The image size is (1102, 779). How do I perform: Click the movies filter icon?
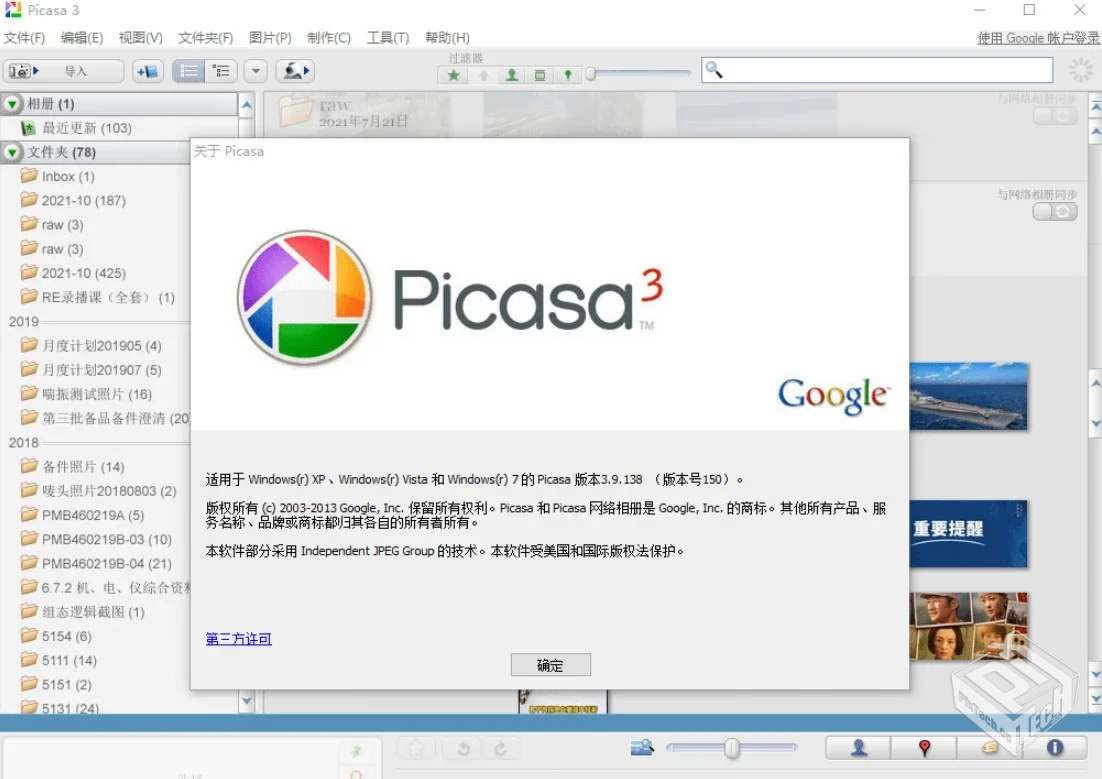pyautogui.click(x=540, y=74)
